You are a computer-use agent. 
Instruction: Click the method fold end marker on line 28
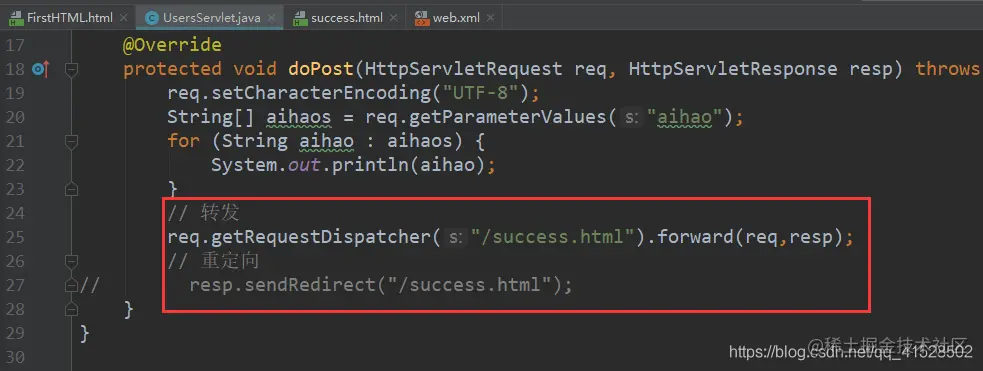[71, 308]
